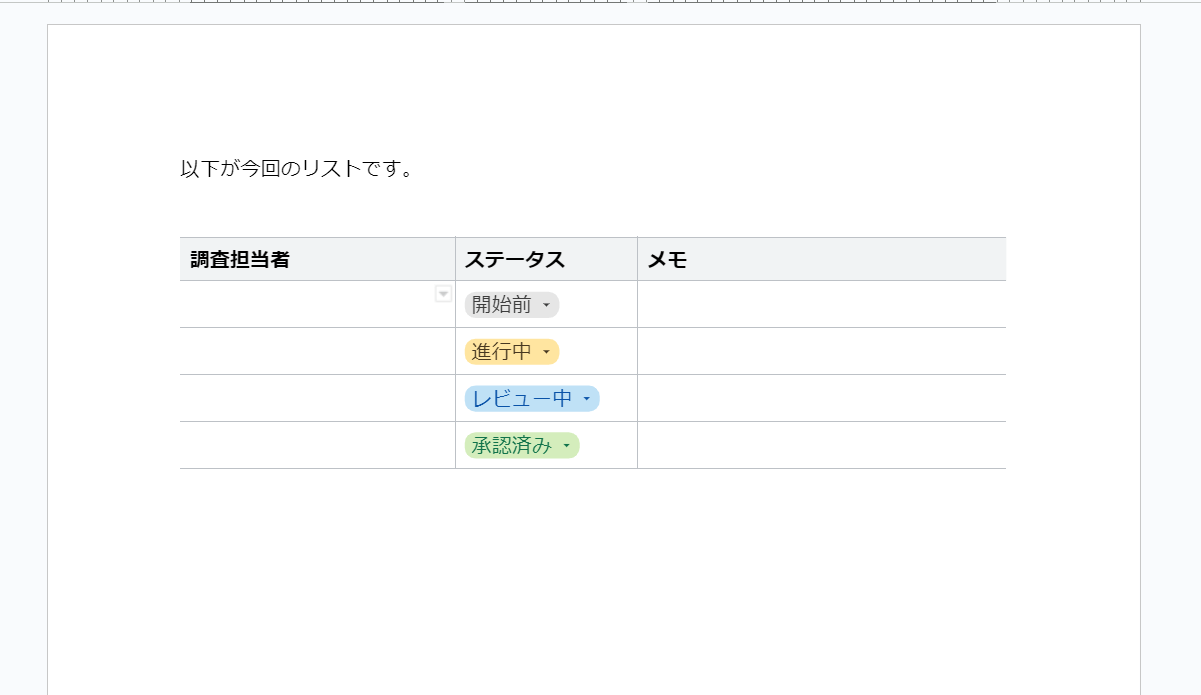Open the 進行中 status dropdown chip
This screenshot has width=1201, height=695.
point(511,352)
